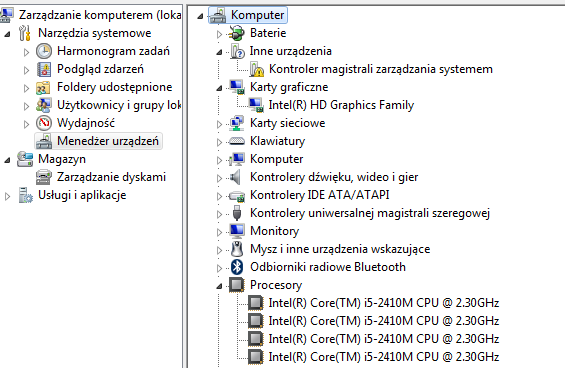Expand the Karty sieciowe category
The image size is (565, 368).
click(219, 124)
